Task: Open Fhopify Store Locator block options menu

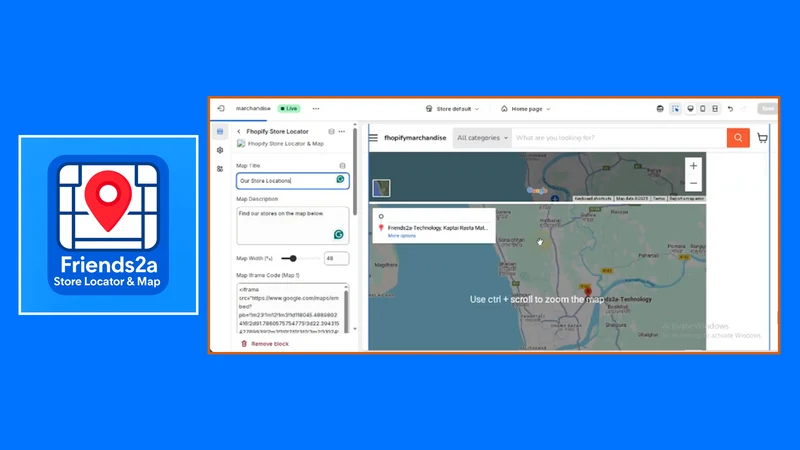Action: [342, 132]
